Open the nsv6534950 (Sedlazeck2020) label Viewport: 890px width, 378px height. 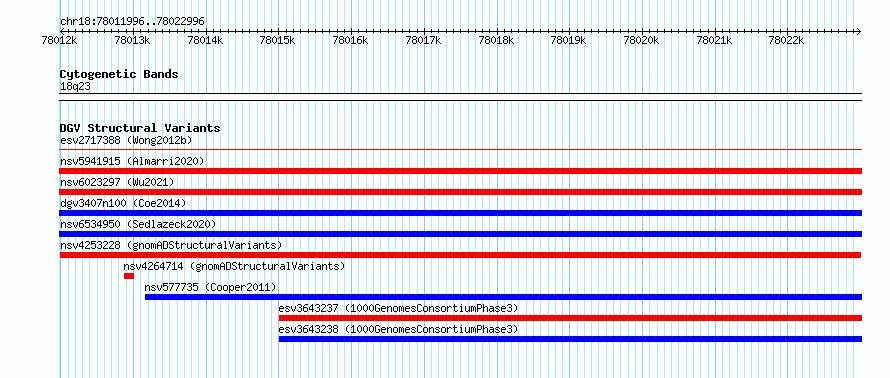pos(138,224)
